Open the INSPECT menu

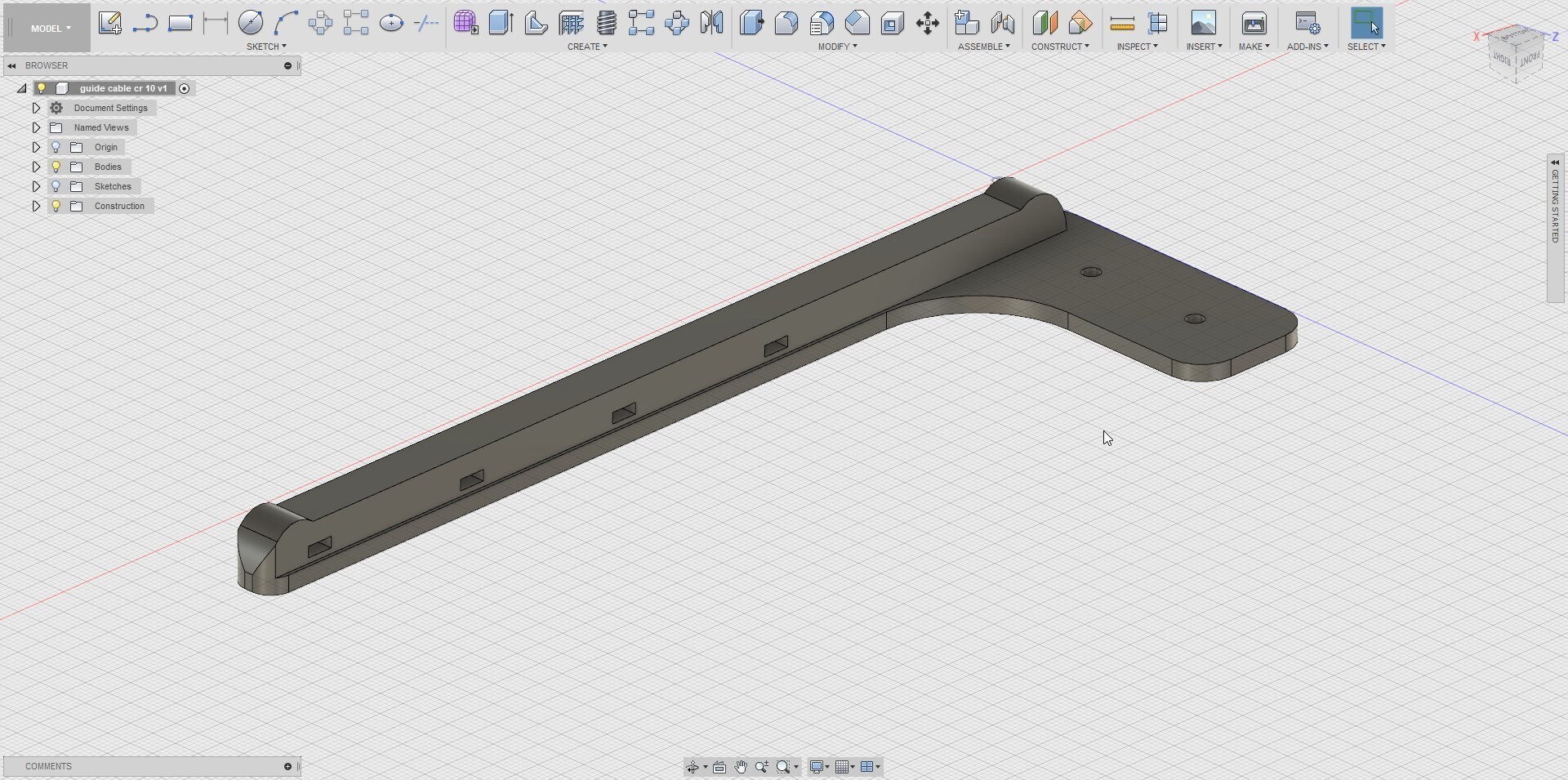click(1137, 47)
